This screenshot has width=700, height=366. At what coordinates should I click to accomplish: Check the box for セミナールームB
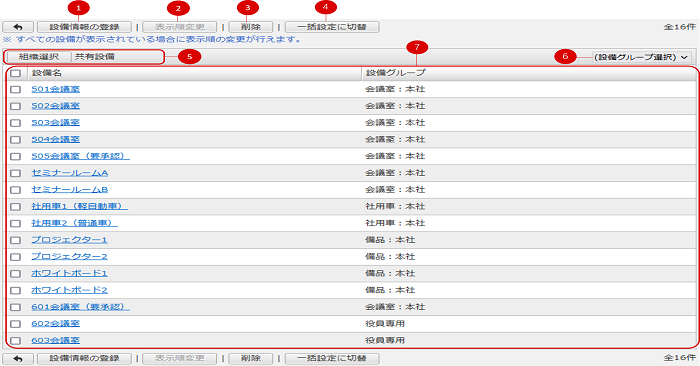coord(16,190)
